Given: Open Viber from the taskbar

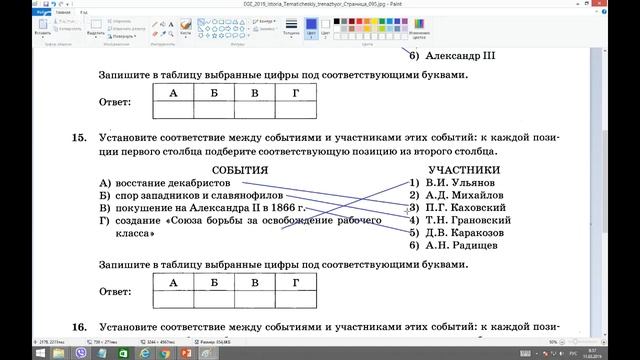Looking at the screenshot, I should pos(81,353).
